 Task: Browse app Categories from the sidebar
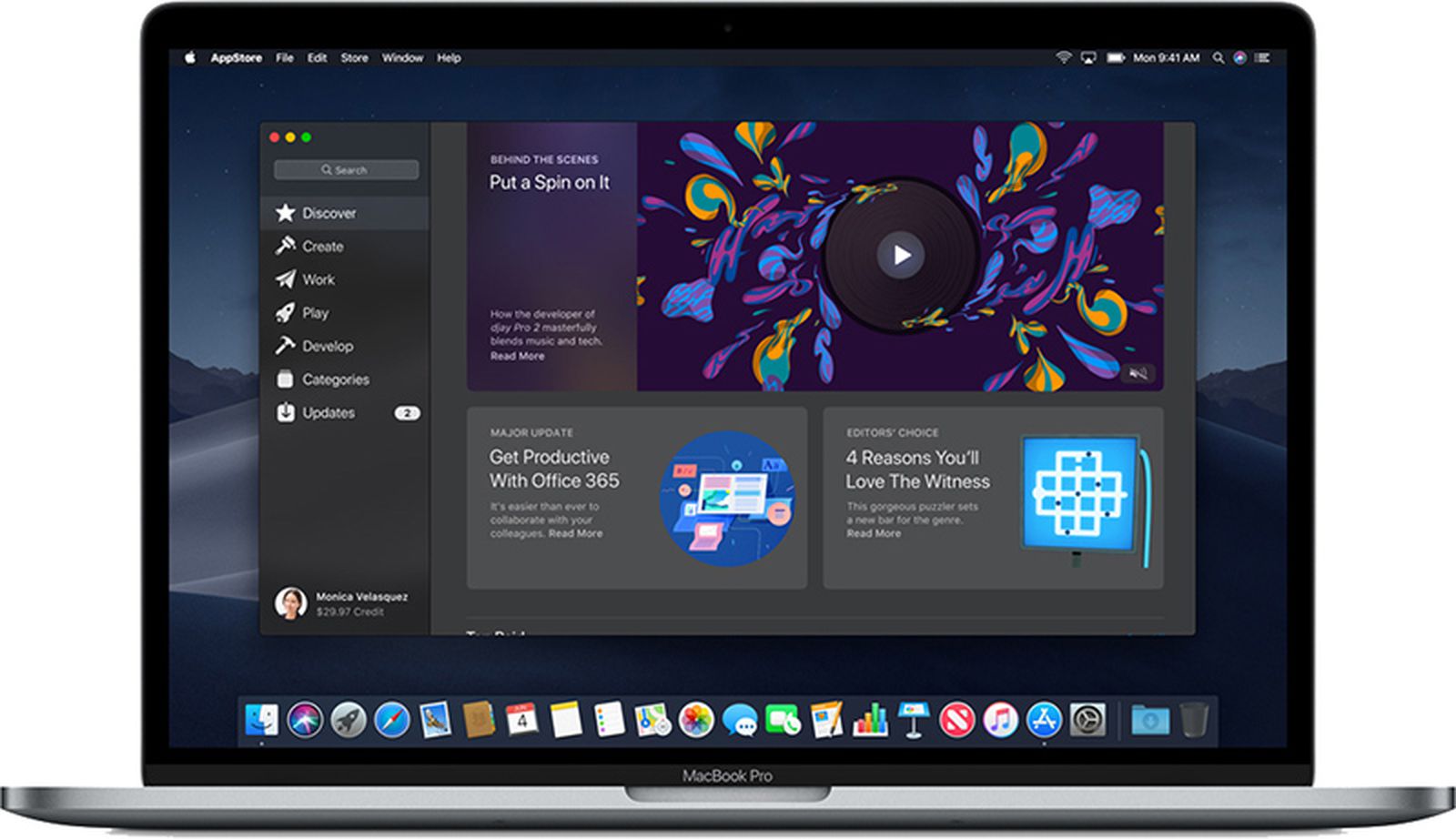pos(334,379)
